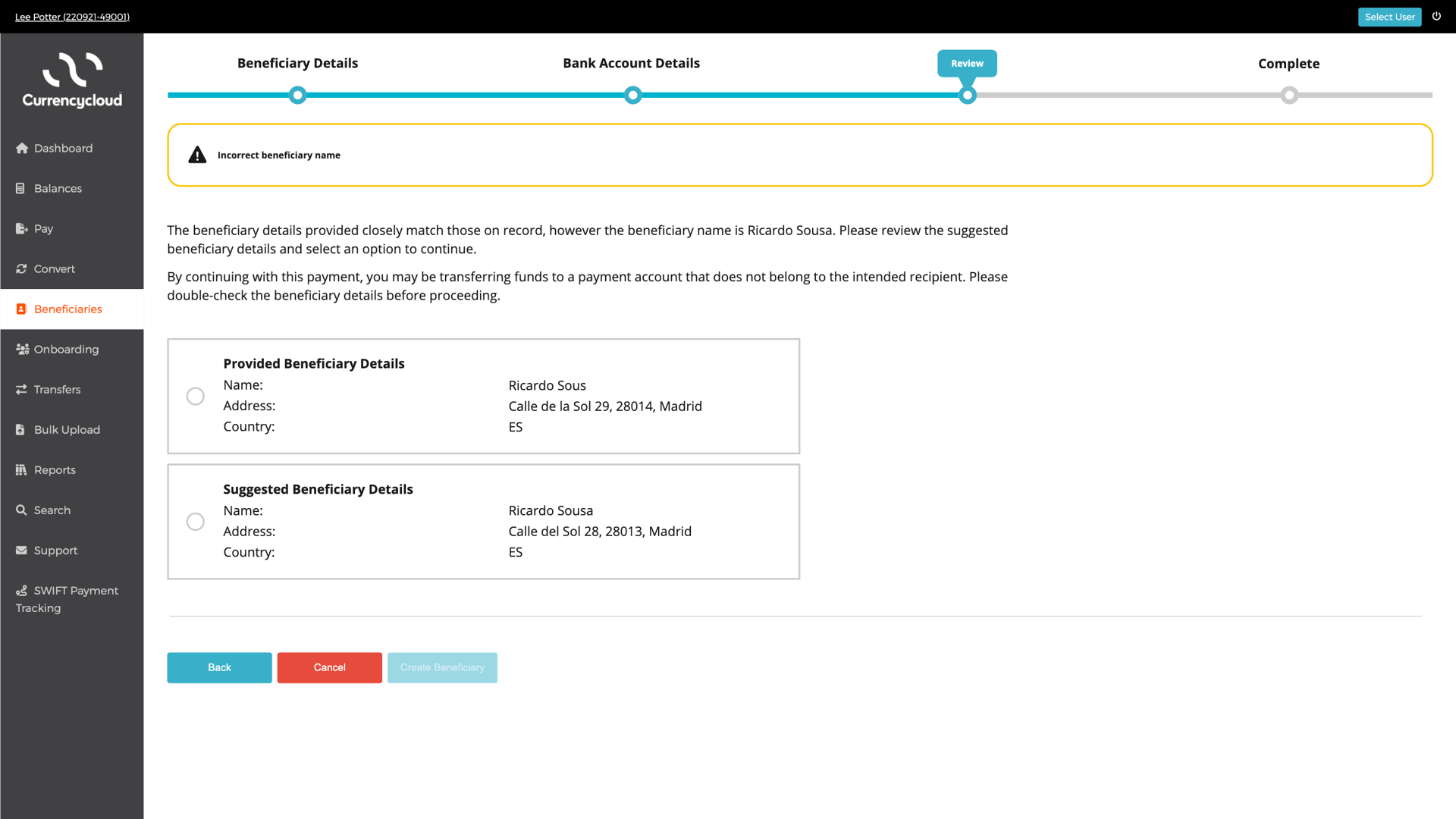The image size is (1456, 819).
Task: Click the Transfers arrows icon
Action: pyautogui.click(x=21, y=390)
